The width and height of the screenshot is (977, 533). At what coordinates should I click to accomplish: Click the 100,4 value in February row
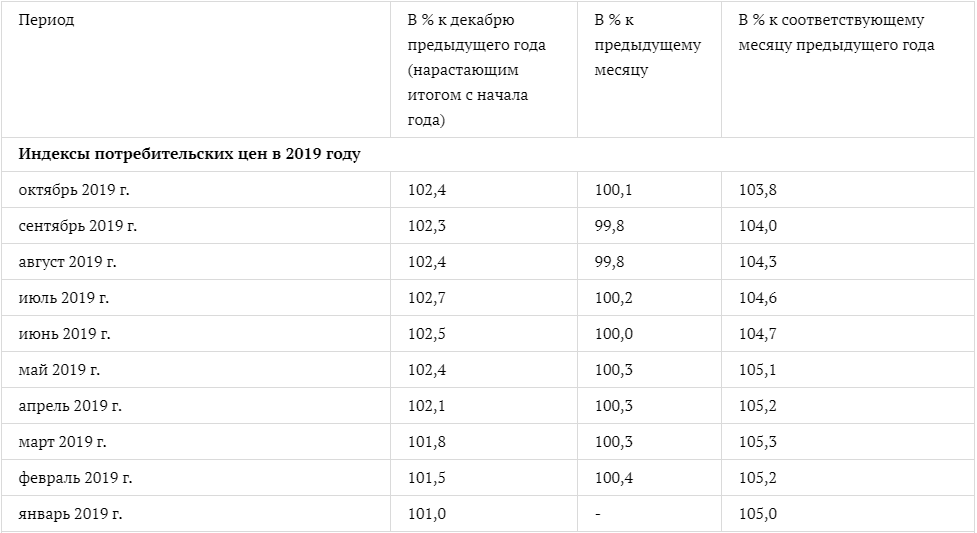tap(613, 478)
